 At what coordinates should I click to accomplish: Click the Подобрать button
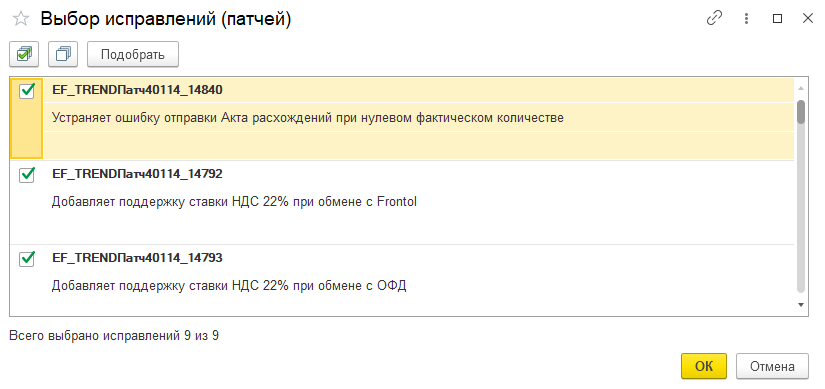point(133,54)
